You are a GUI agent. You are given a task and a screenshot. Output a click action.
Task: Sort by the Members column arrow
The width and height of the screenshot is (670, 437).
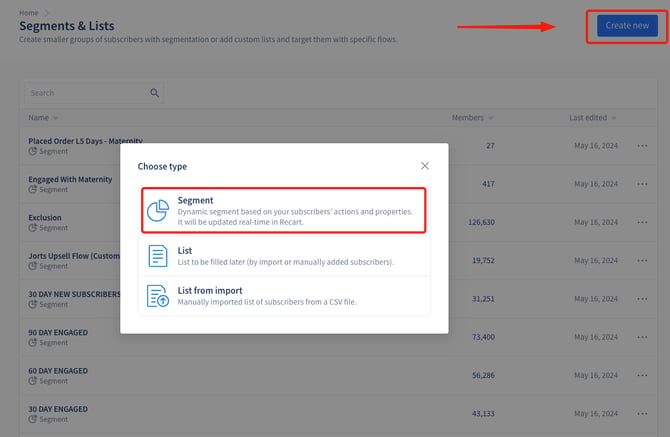pyautogui.click(x=491, y=118)
